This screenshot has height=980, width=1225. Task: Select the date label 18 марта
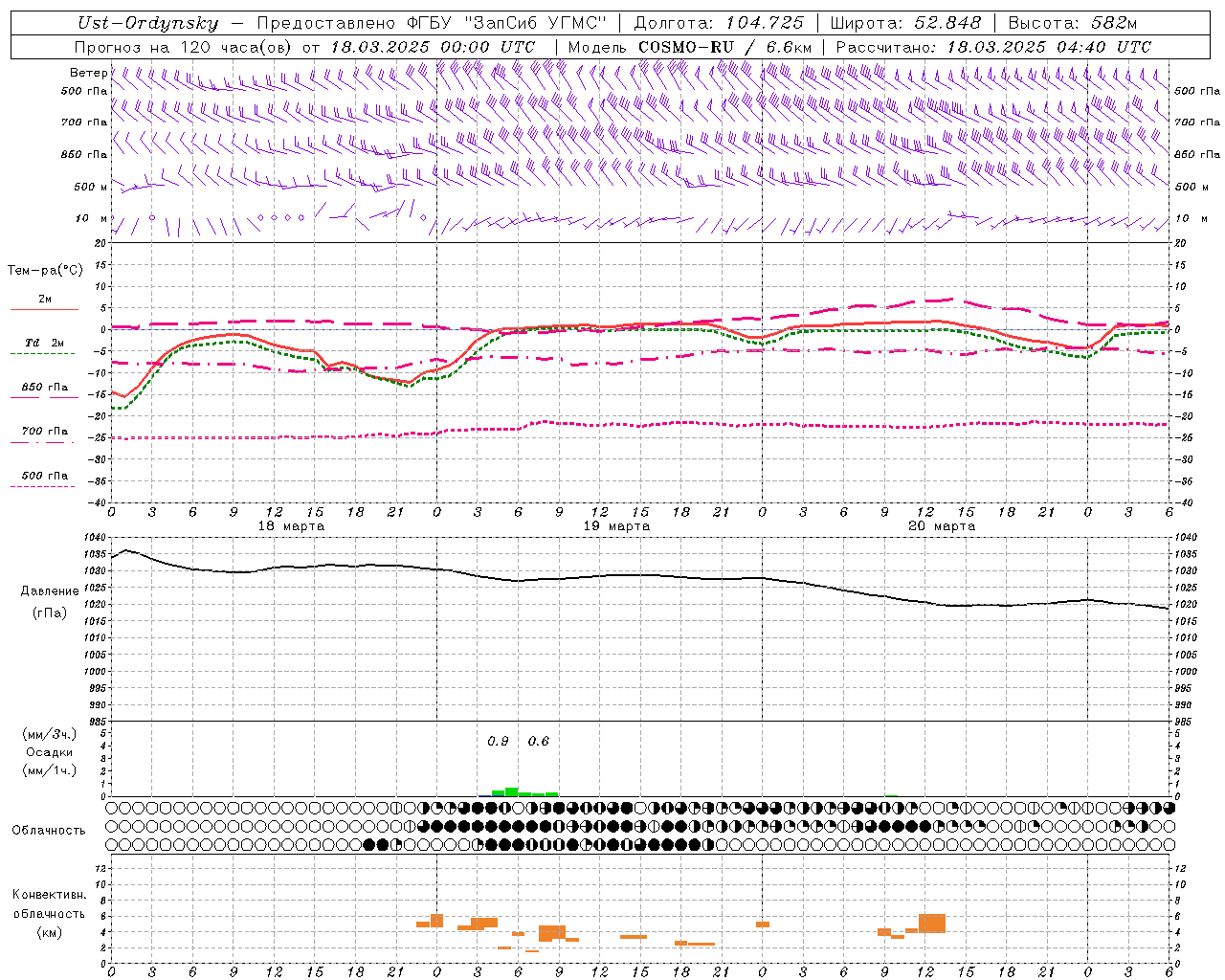tap(291, 526)
